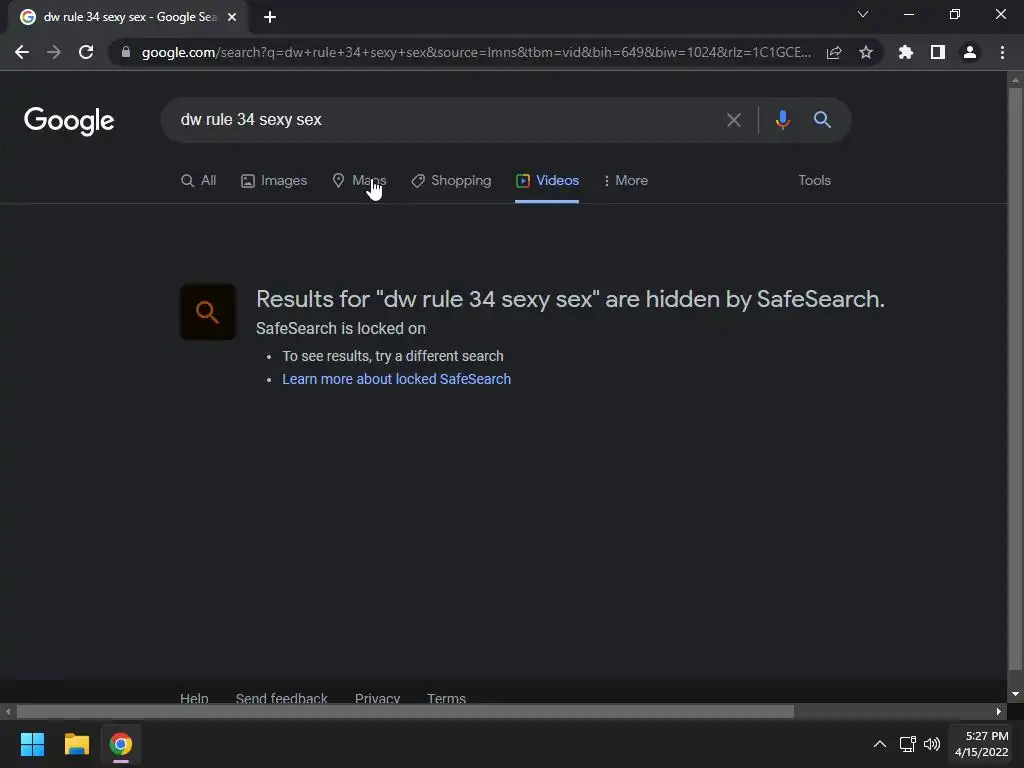The image size is (1024, 768).
Task: Open the Tools search options
Action: click(814, 180)
